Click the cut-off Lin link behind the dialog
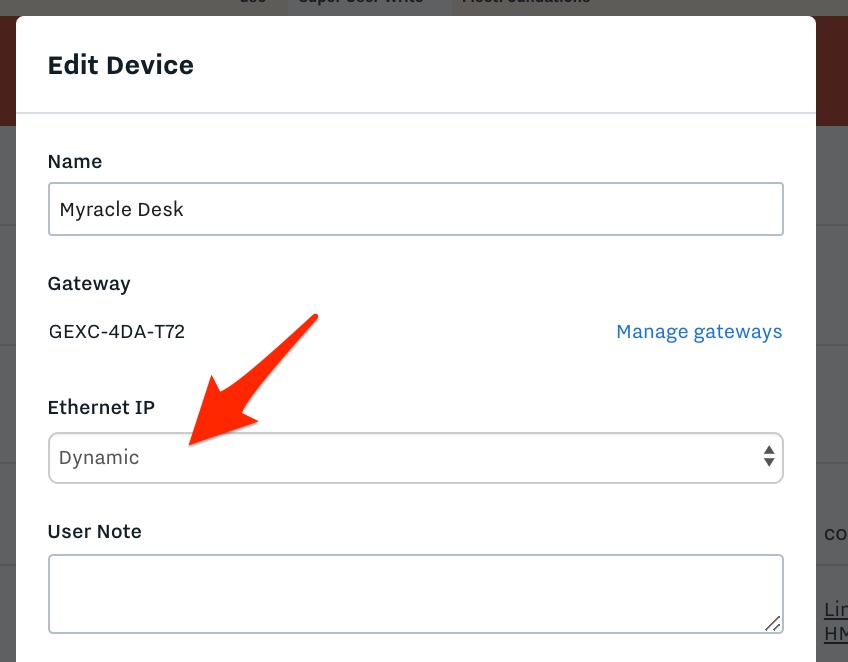Screen dimensions: 848x662 (836, 610)
